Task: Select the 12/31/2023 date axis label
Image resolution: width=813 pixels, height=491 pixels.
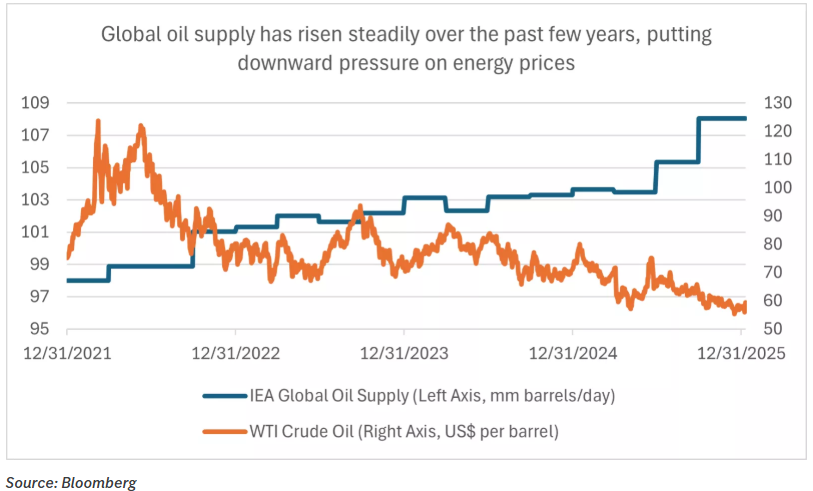Action: [x=404, y=352]
